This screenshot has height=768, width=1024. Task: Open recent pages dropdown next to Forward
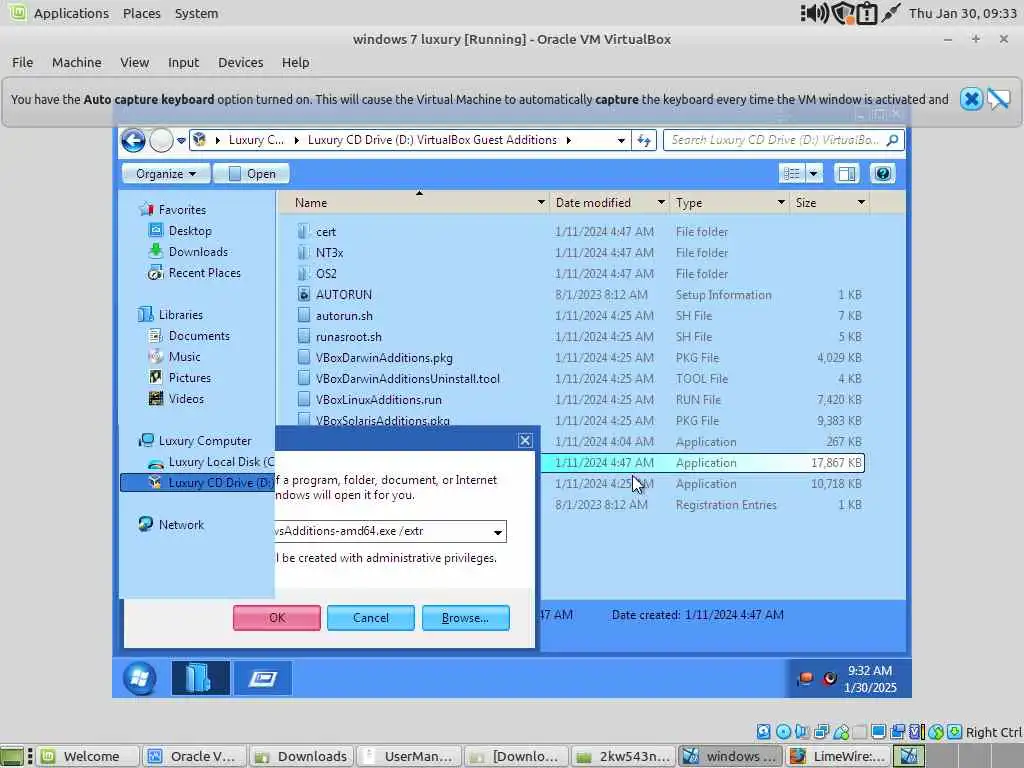point(181,140)
